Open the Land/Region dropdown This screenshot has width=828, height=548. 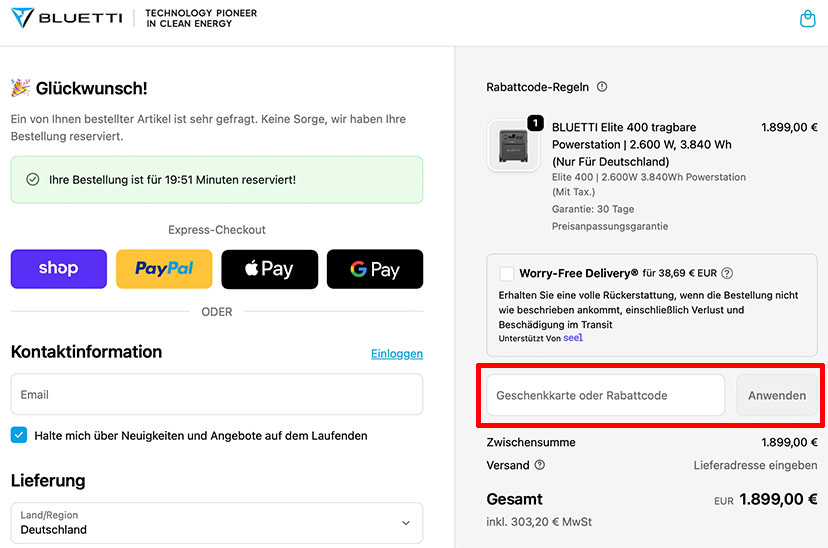[217, 523]
